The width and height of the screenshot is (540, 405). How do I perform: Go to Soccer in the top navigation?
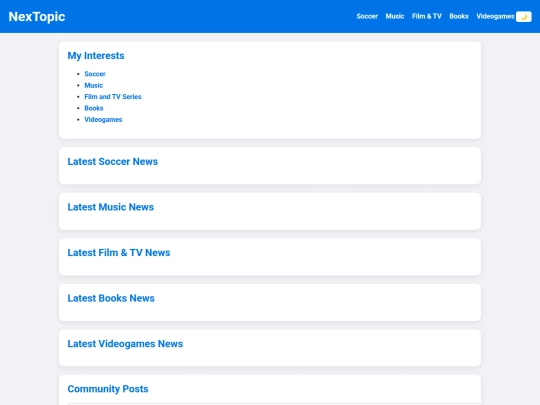(x=367, y=16)
